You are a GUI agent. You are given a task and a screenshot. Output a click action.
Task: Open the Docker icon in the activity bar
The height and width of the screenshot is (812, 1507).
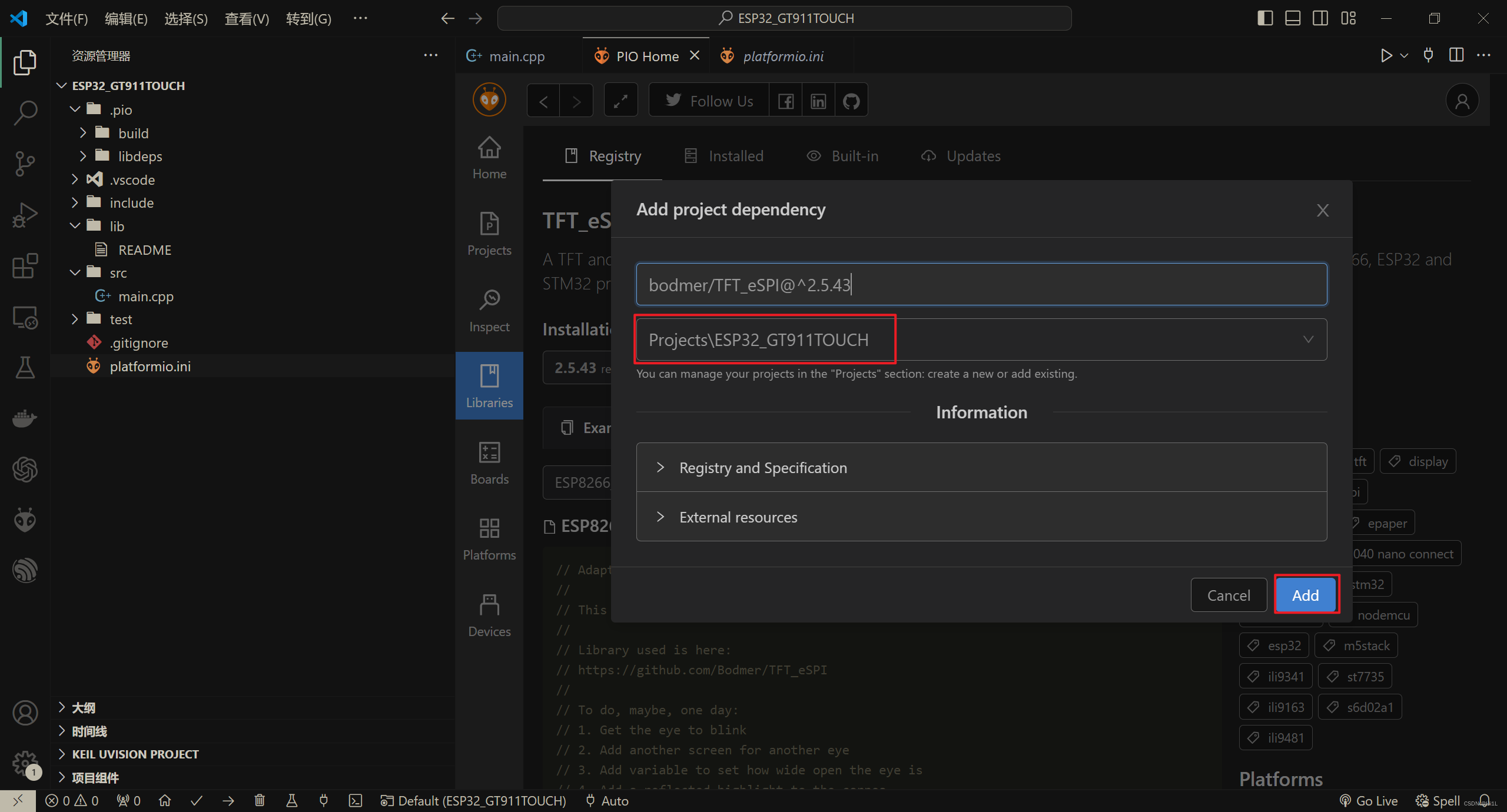(25, 418)
